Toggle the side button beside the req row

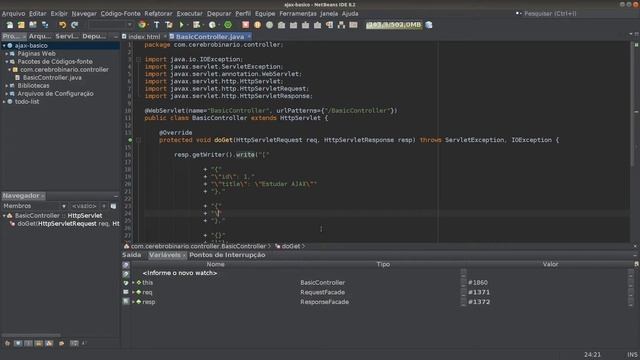[126, 292]
